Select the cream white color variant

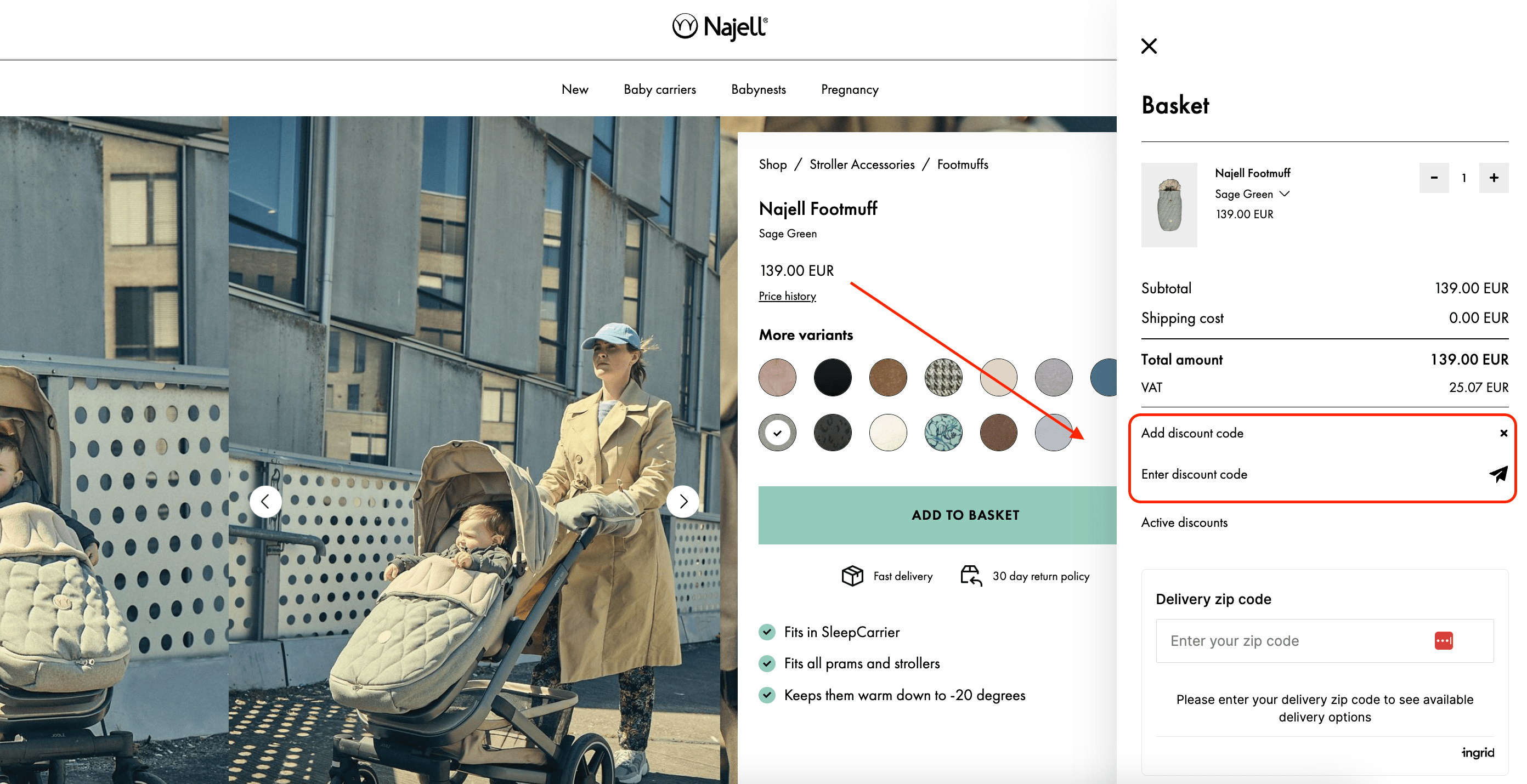887,432
